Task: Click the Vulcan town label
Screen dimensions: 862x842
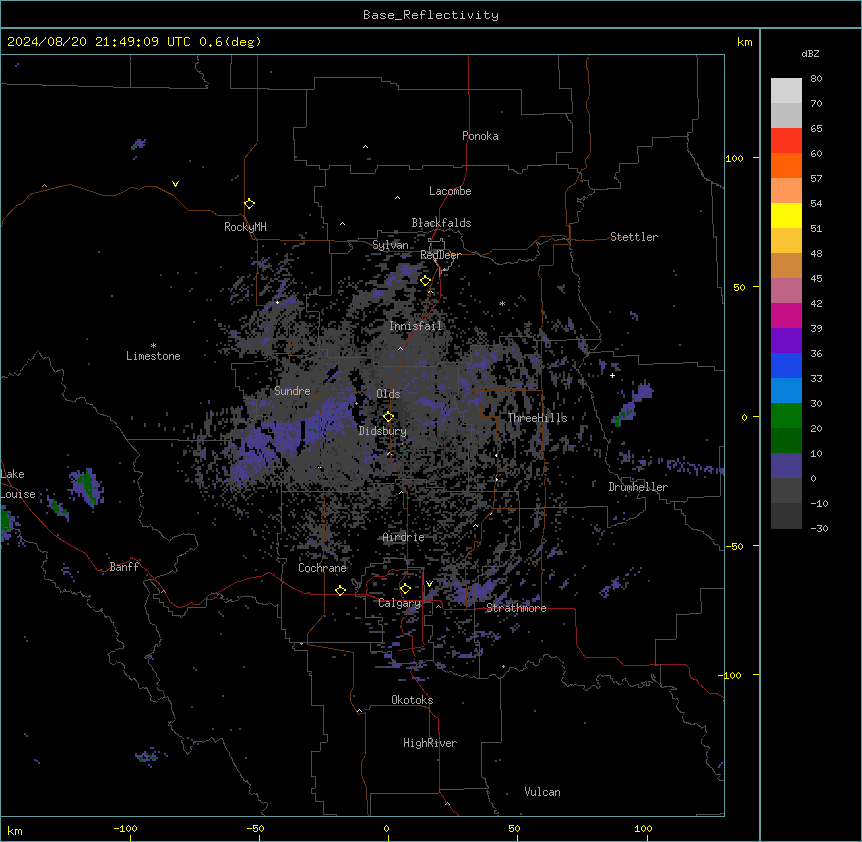Action: pos(543,792)
